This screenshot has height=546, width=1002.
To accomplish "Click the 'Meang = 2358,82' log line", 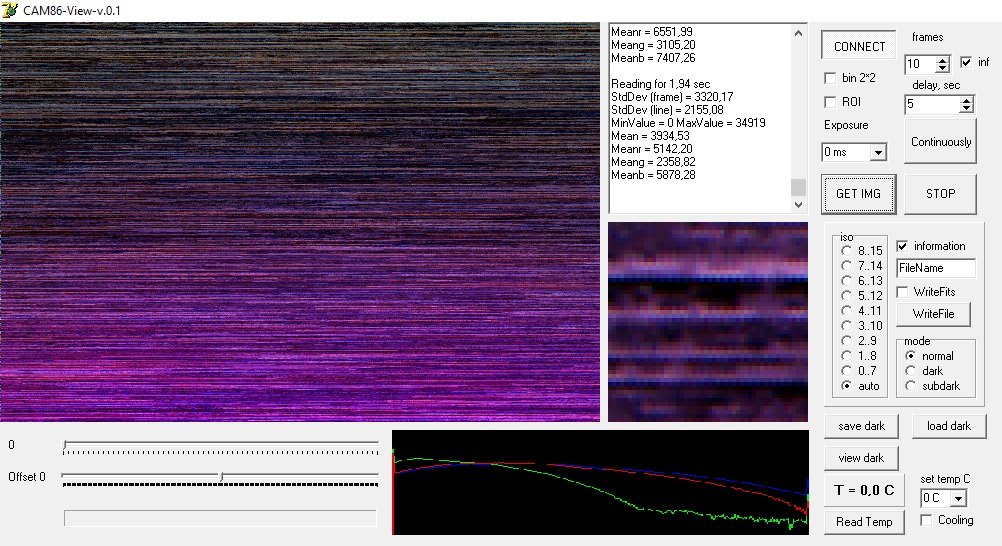I will (653, 162).
